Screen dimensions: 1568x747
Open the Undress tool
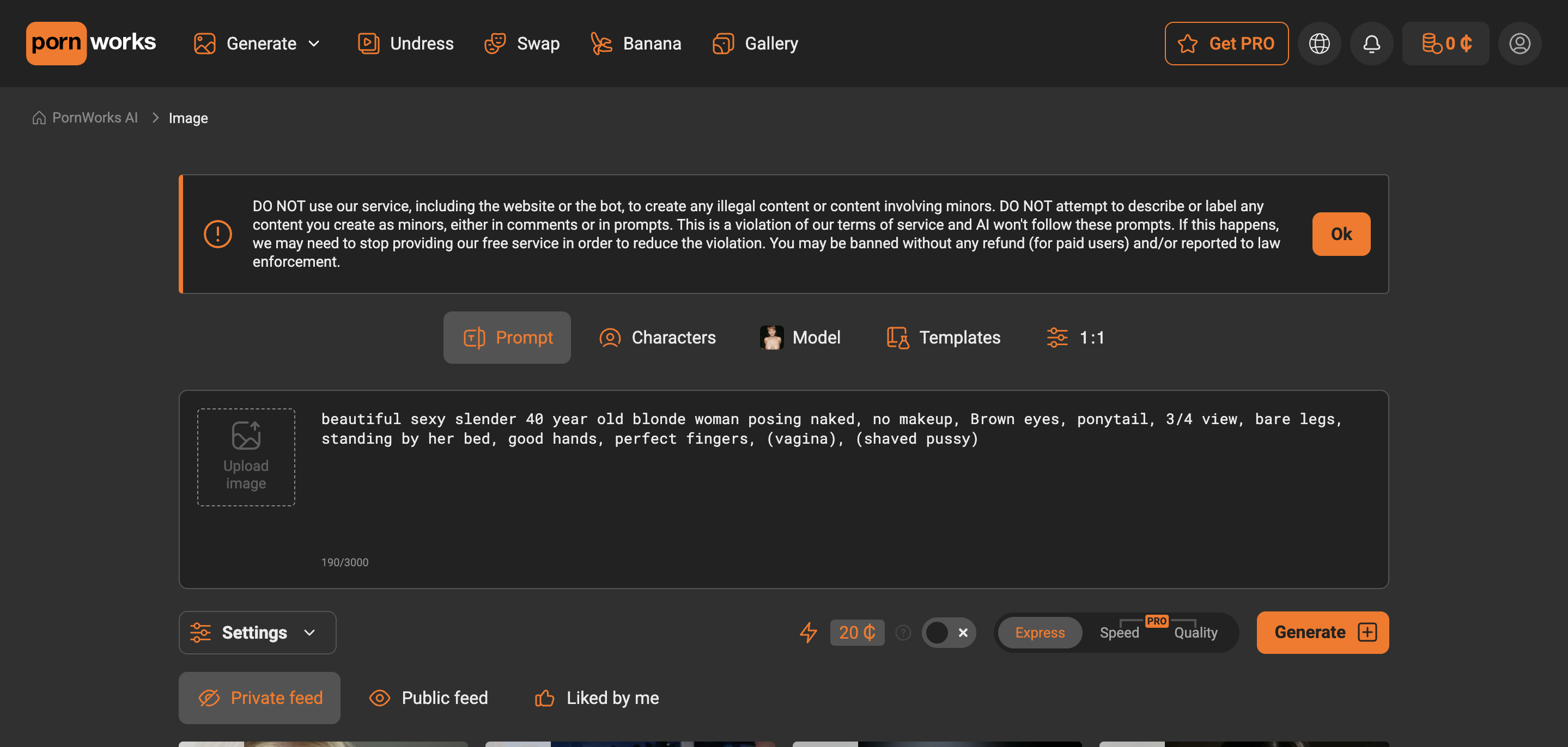[x=406, y=44]
